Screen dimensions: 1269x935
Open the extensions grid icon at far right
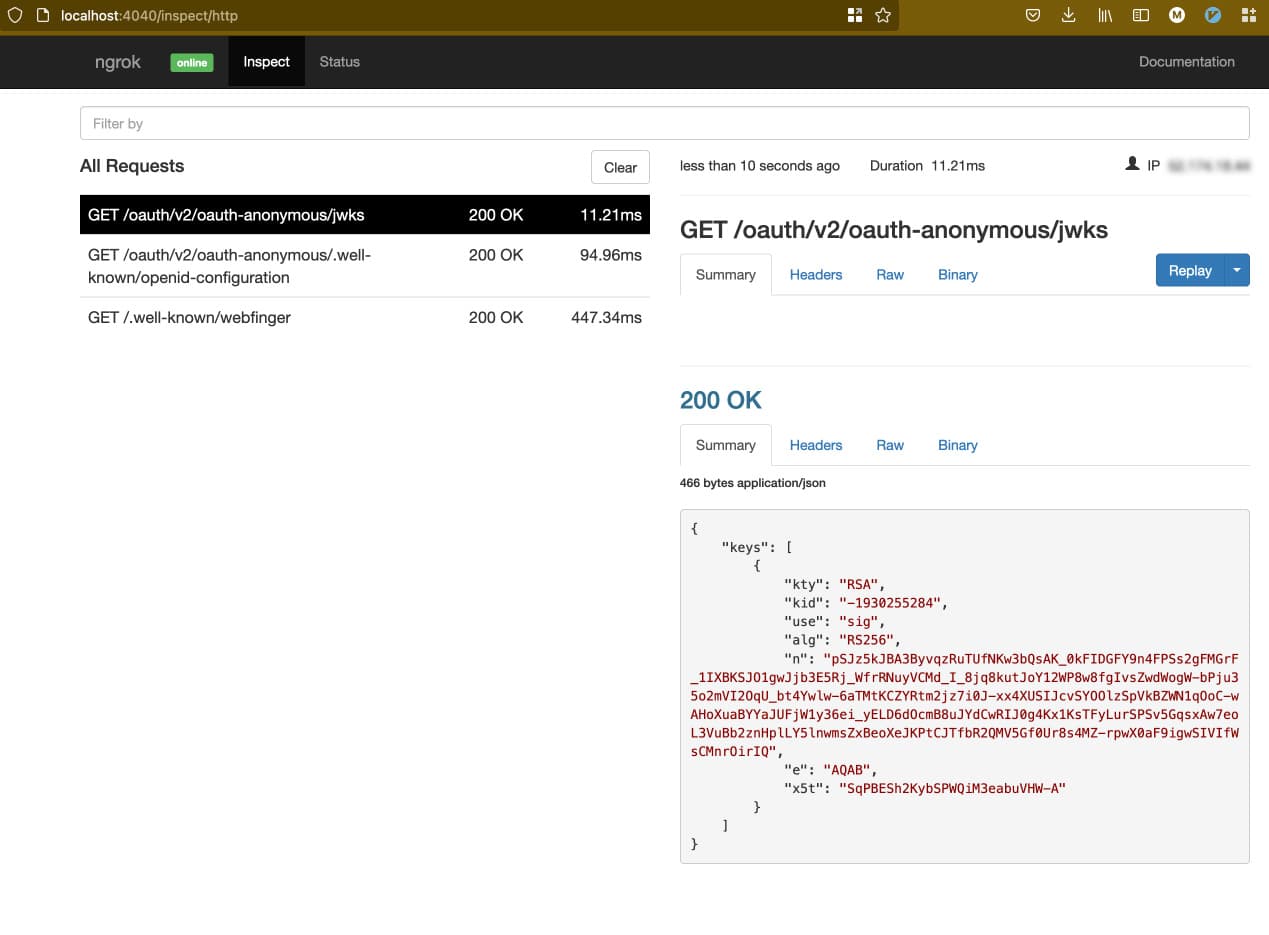point(1248,15)
